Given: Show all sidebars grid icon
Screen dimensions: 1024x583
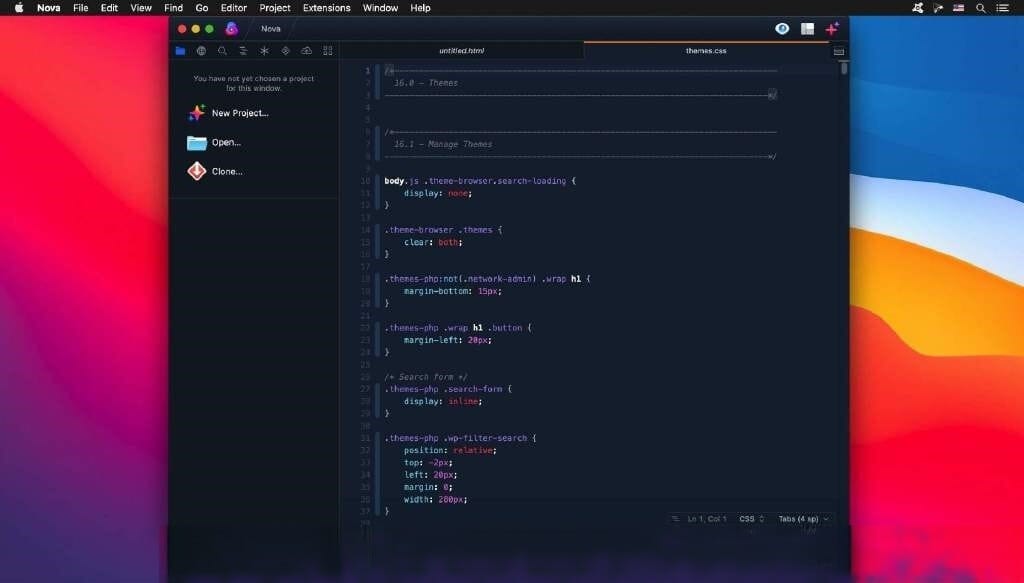Looking at the screenshot, I should 328,51.
